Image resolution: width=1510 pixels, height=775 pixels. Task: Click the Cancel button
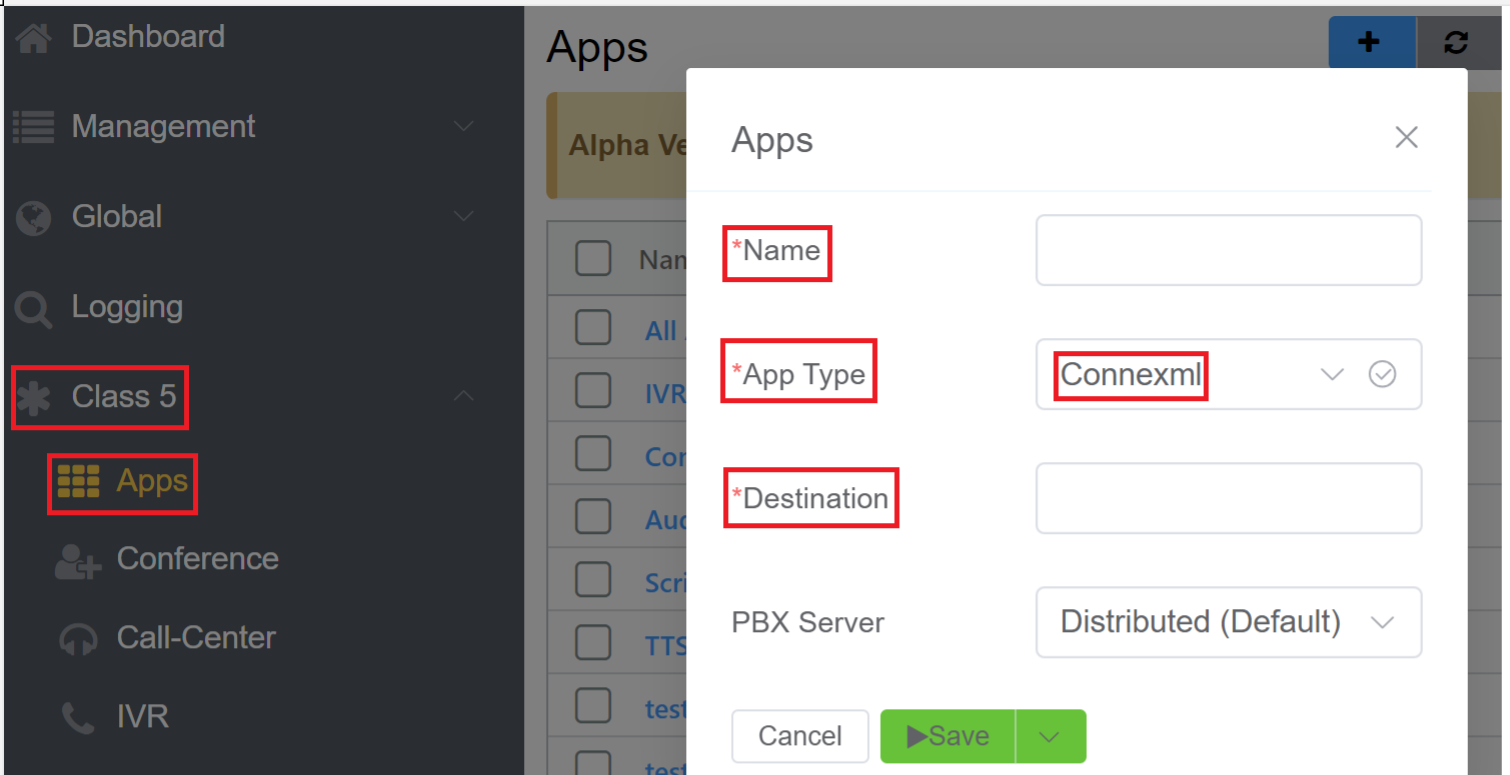800,737
